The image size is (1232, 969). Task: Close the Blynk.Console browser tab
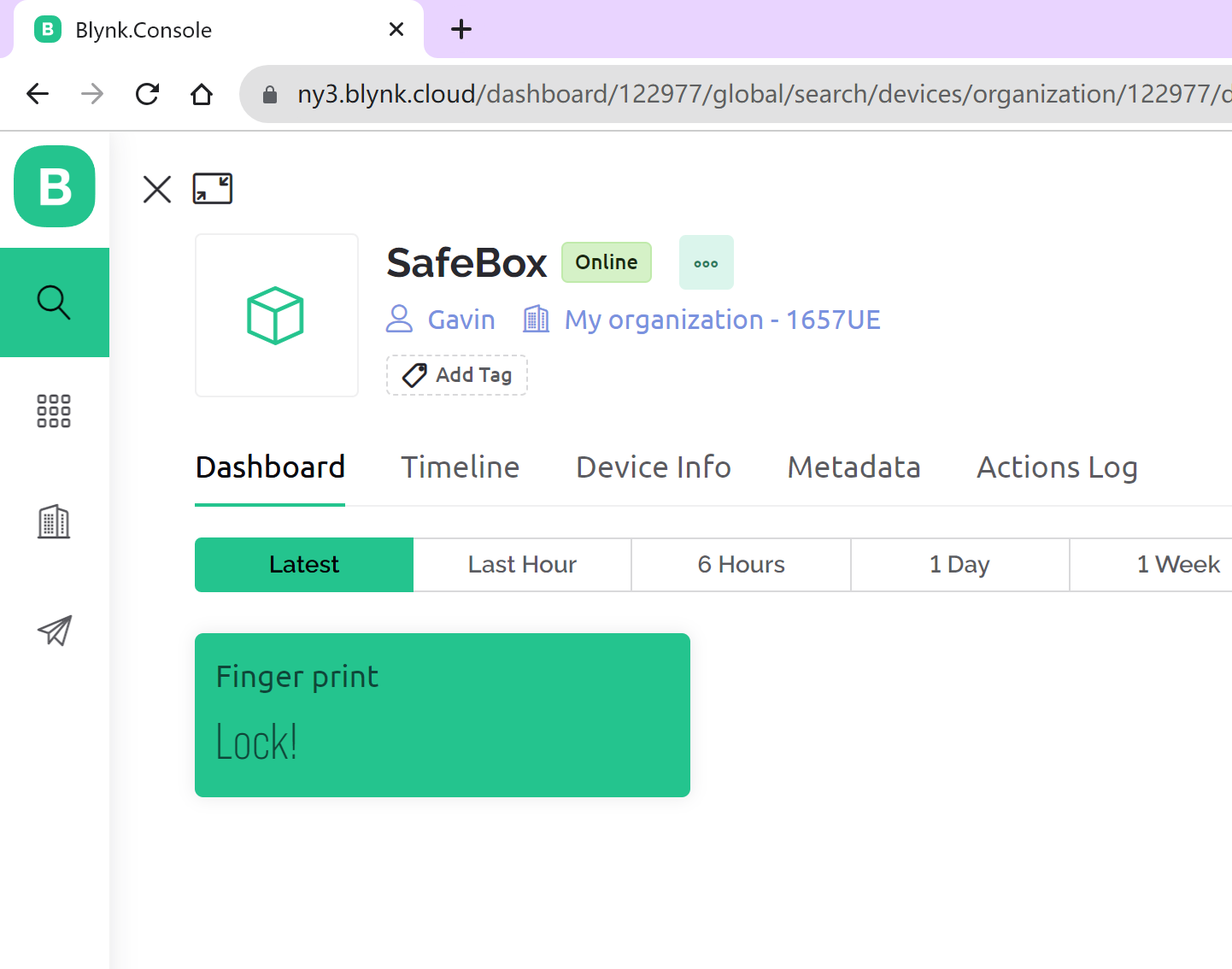coord(396,29)
